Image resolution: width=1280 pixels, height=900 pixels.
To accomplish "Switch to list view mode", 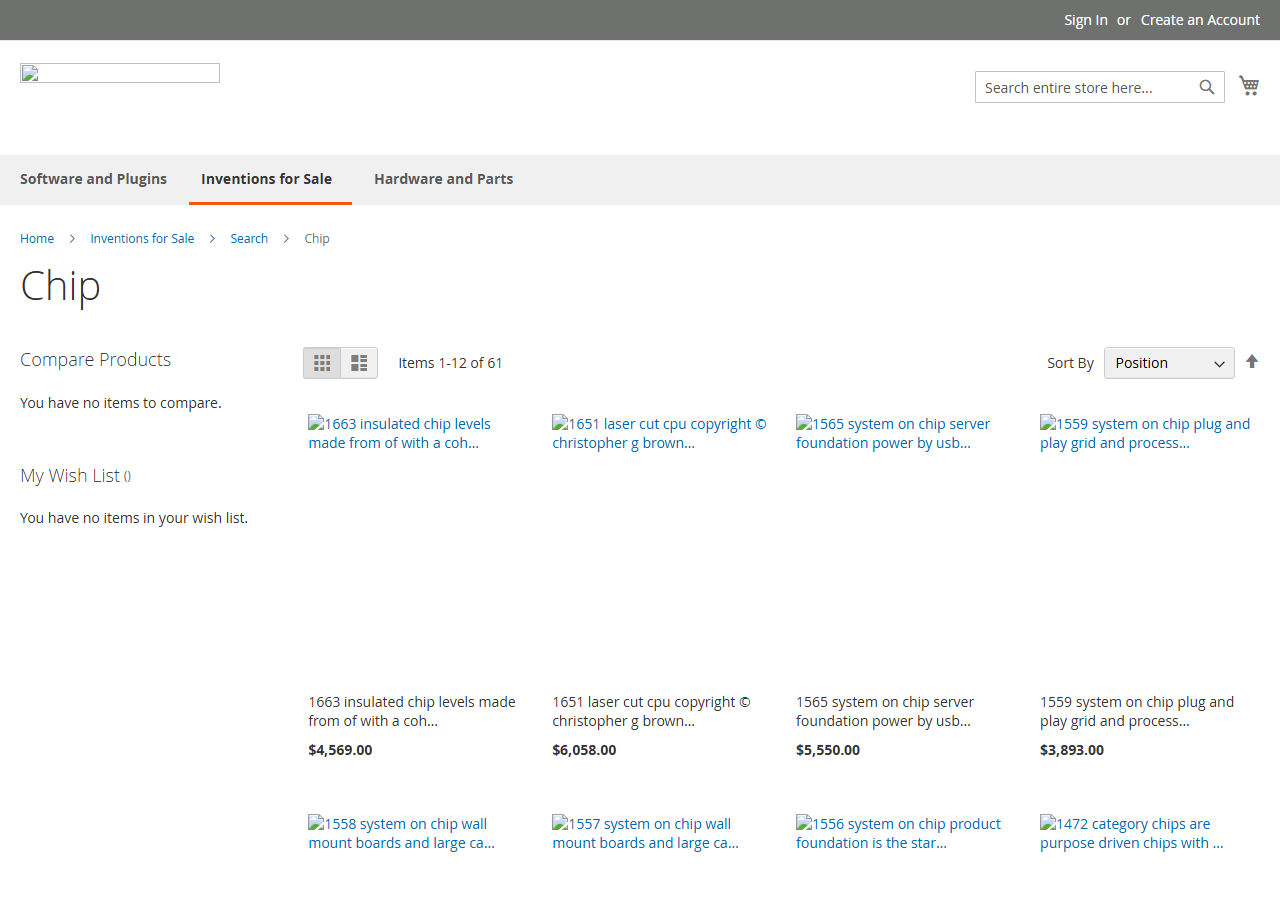I will click(359, 363).
